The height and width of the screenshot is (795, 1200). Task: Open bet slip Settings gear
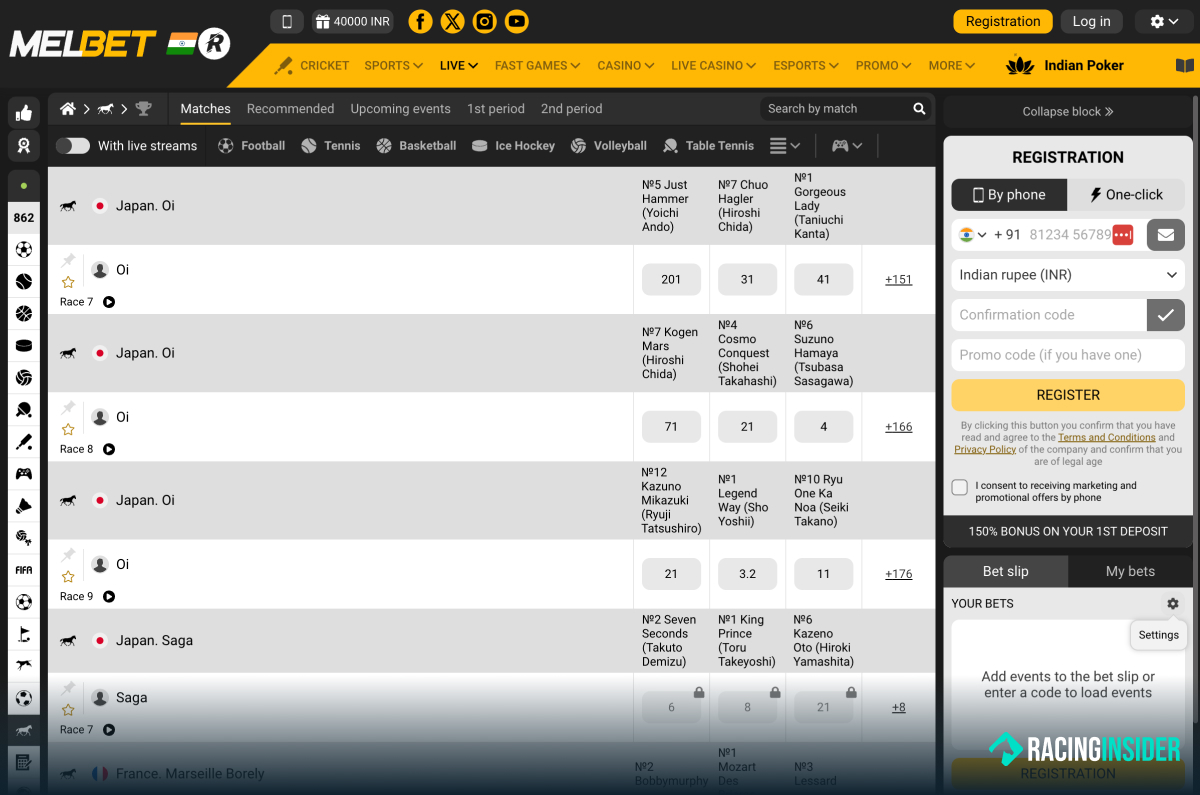(1173, 603)
